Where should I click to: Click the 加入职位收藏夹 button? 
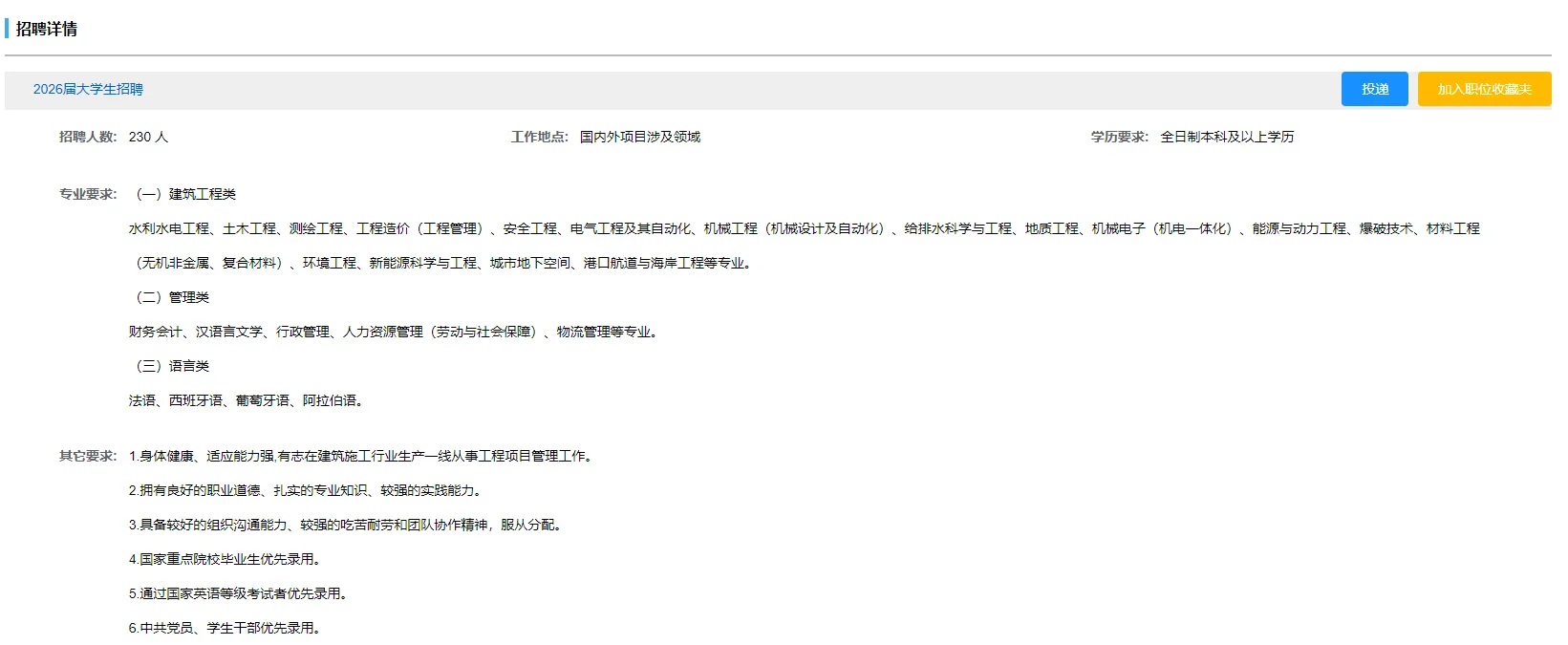[x=1484, y=89]
